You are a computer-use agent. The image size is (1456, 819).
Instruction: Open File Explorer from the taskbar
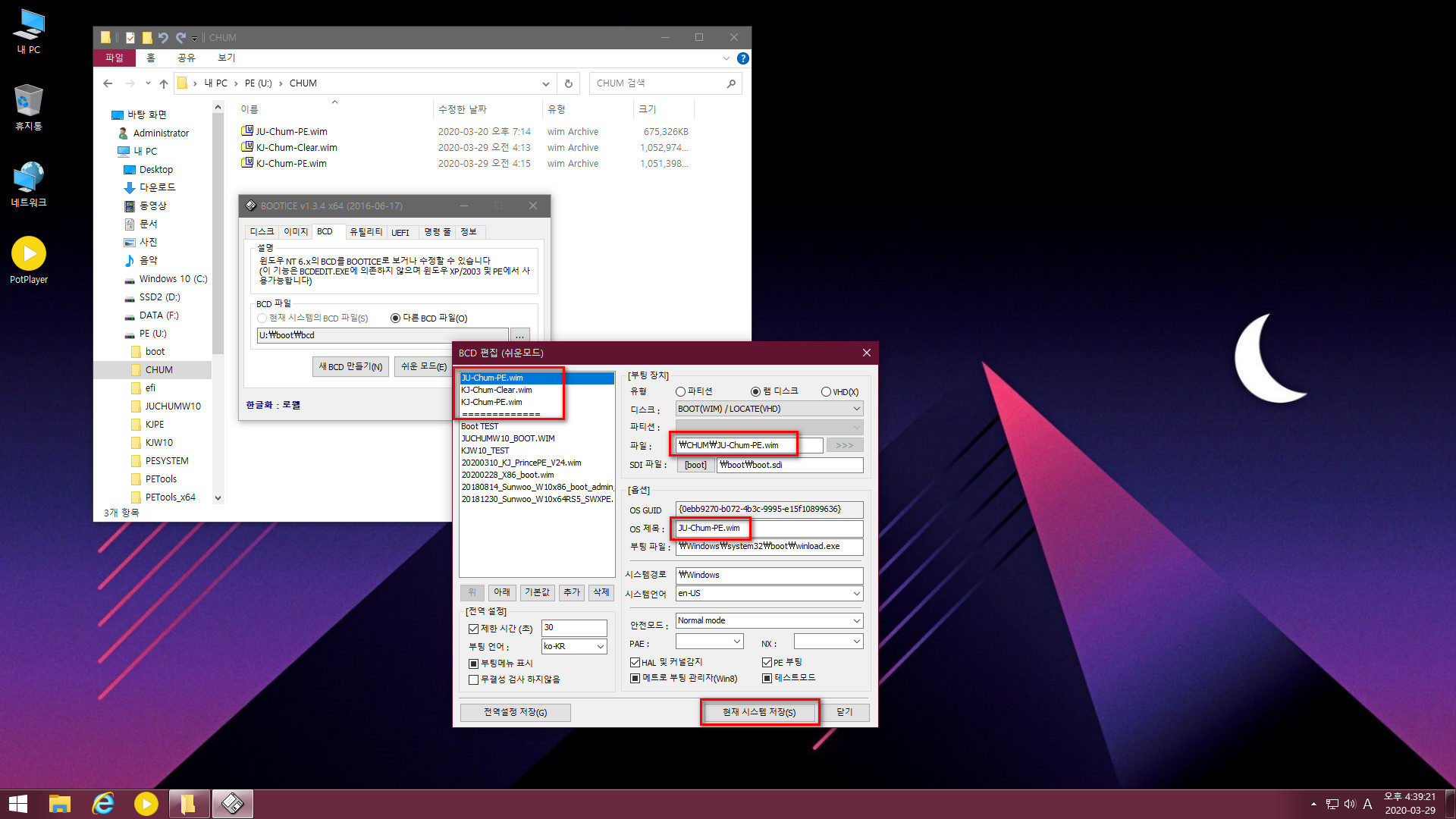coord(60,804)
